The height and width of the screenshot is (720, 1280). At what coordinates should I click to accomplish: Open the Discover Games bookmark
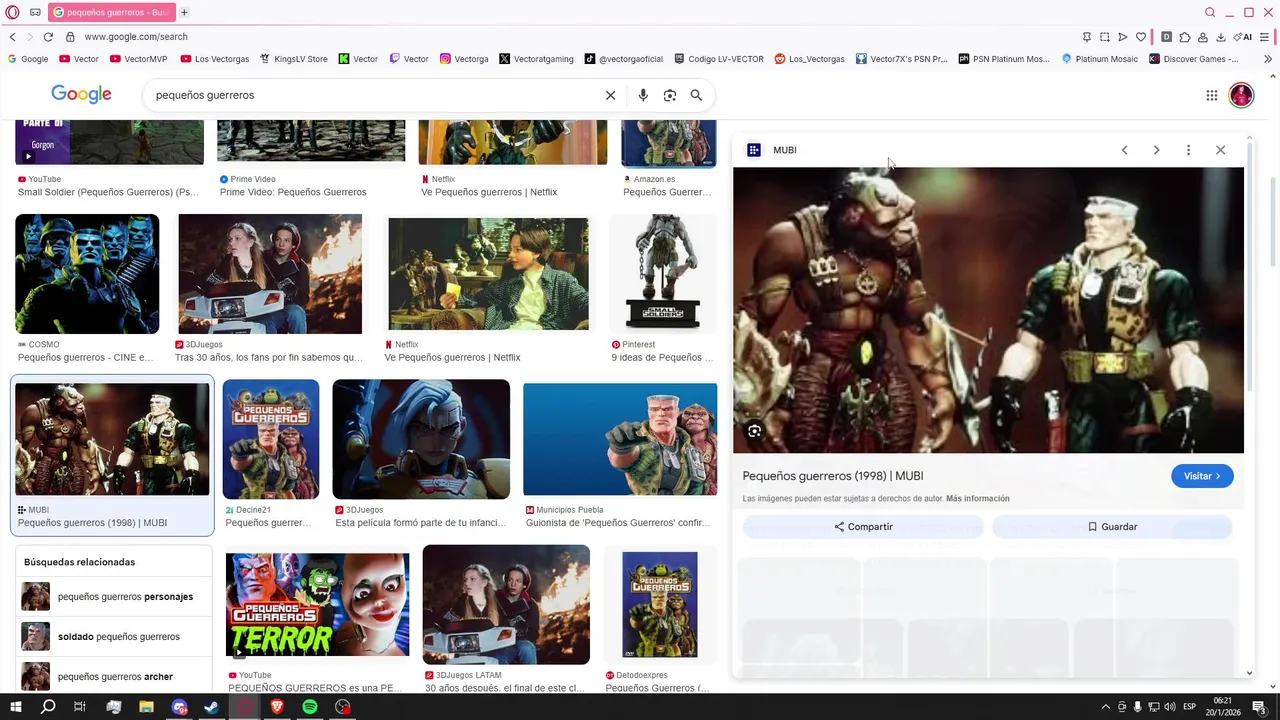coord(1193,59)
